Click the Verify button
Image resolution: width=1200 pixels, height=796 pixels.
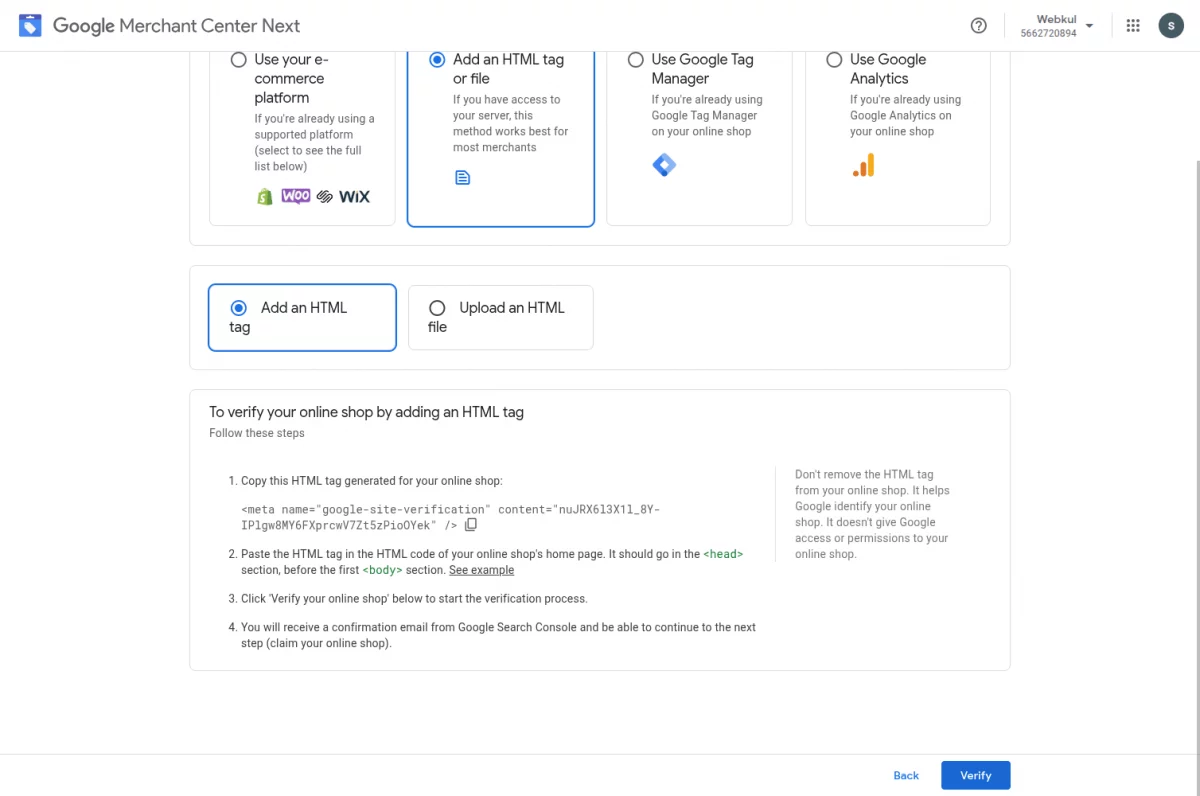(975, 775)
